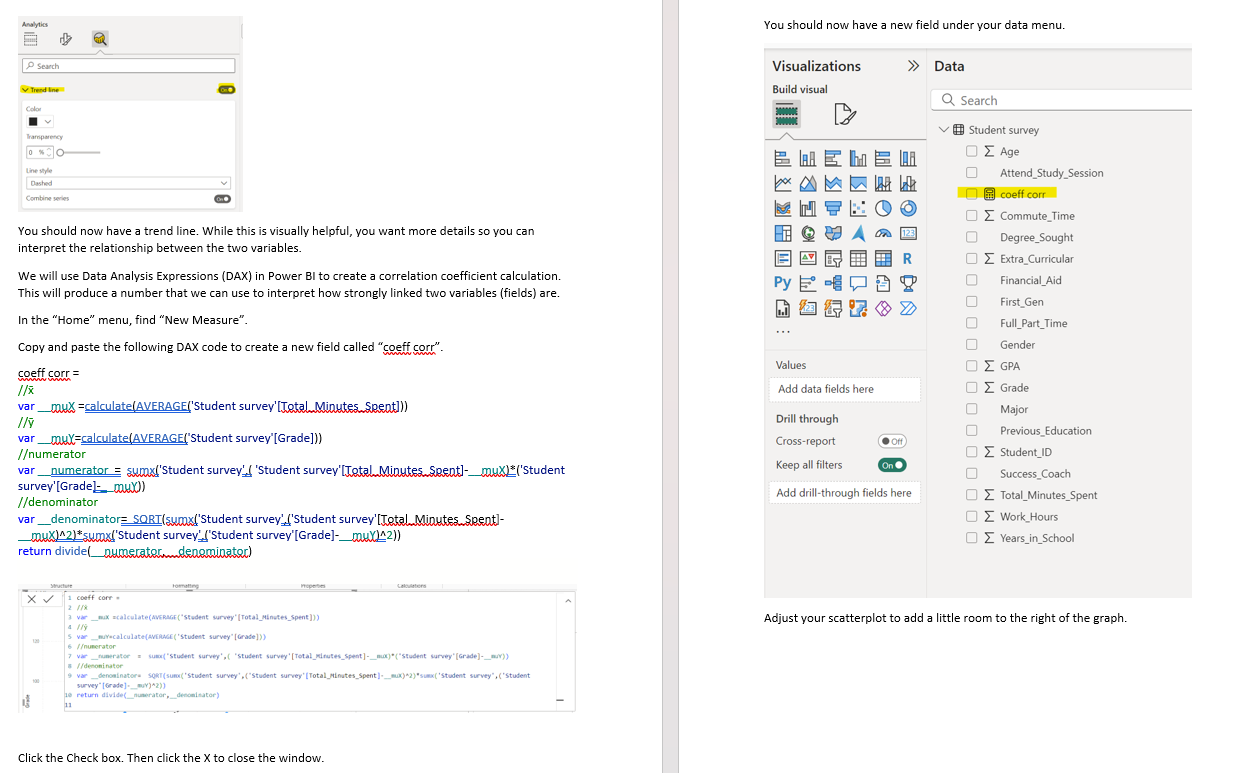The image size is (1234, 773).
Task: Disable the Combine series toggle
Action: (x=223, y=199)
